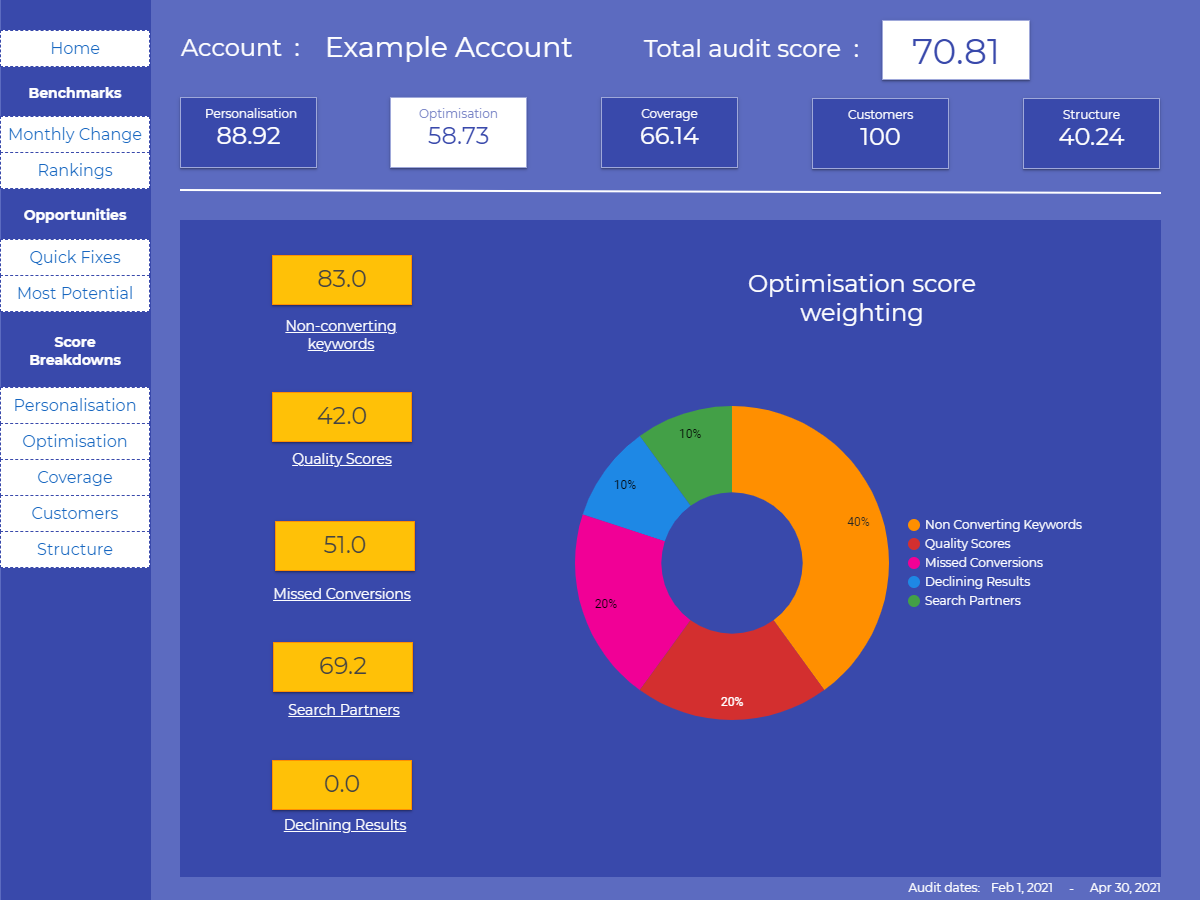Screen dimensions: 1200x900
Task: Open Coverage in the sidebar
Action: pos(75,477)
